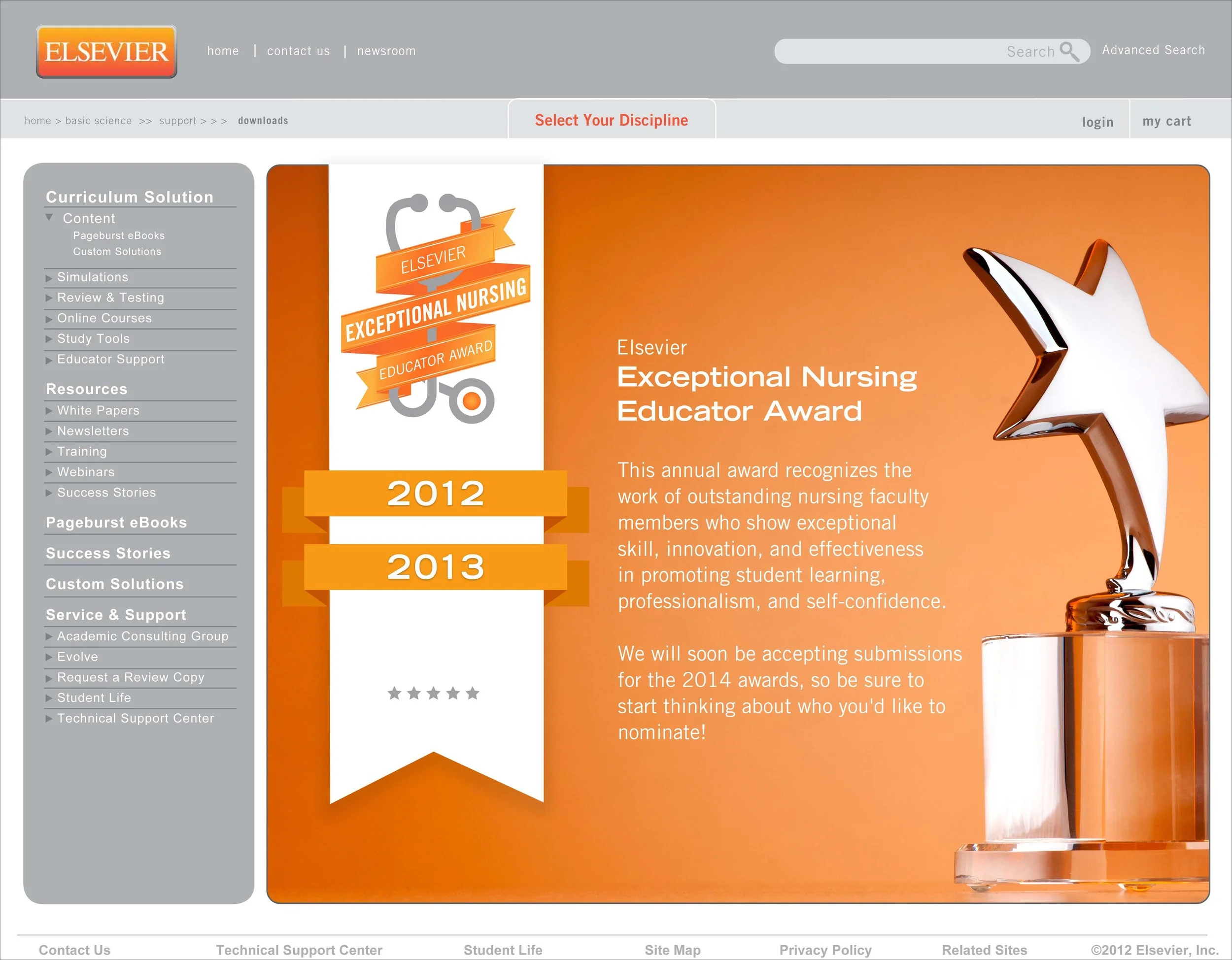Open the newsroom page
1232x960 pixels.
click(386, 51)
